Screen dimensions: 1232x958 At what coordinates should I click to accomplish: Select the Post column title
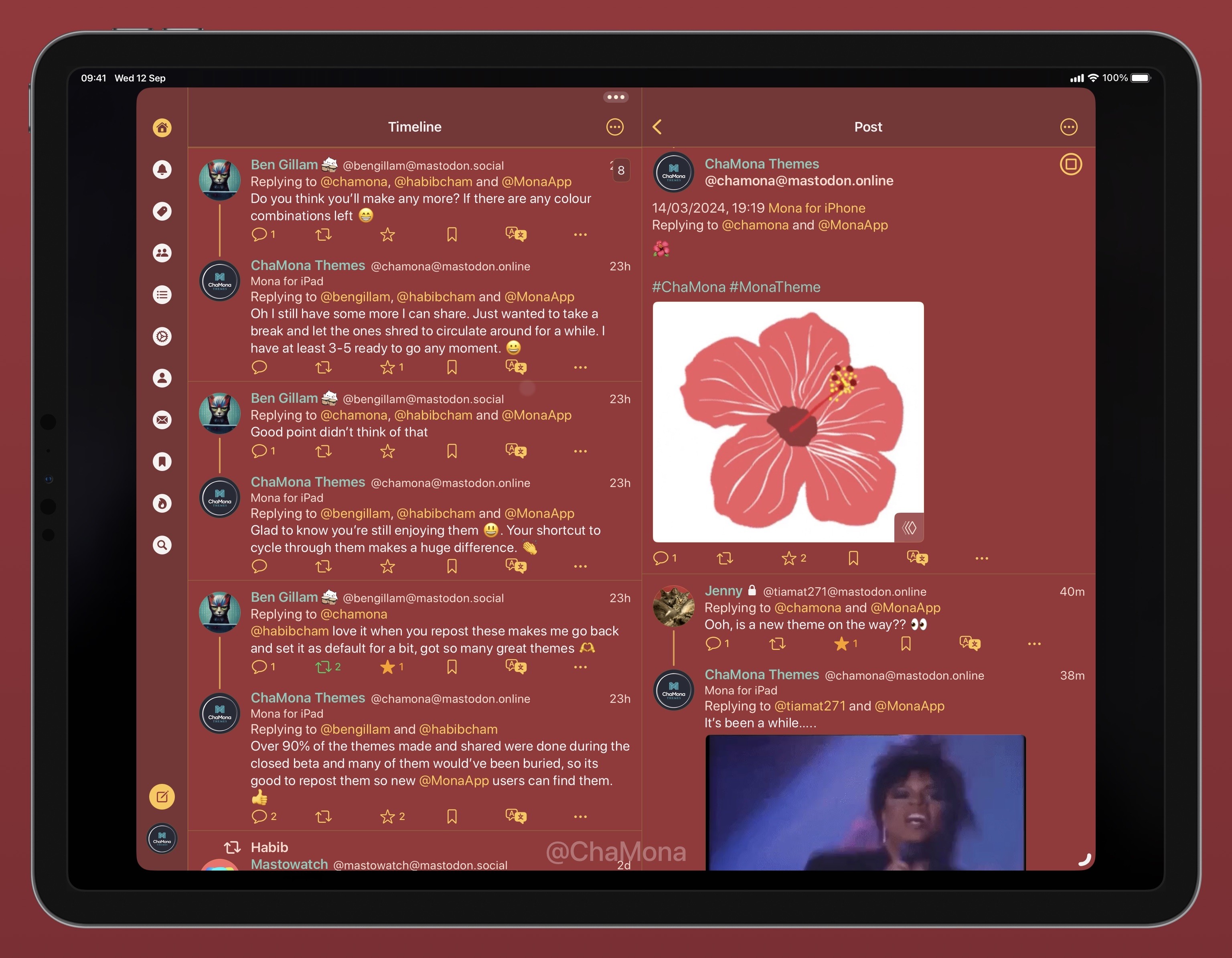[x=868, y=127]
